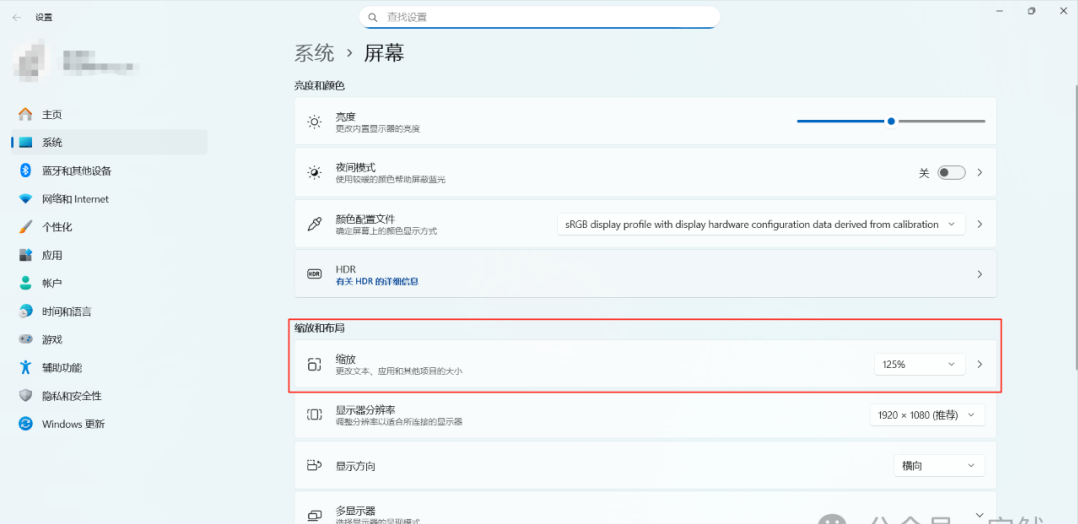The width and height of the screenshot is (1078, 524).
Task: Toggle the 夜间模式 switch
Action: click(x=951, y=172)
